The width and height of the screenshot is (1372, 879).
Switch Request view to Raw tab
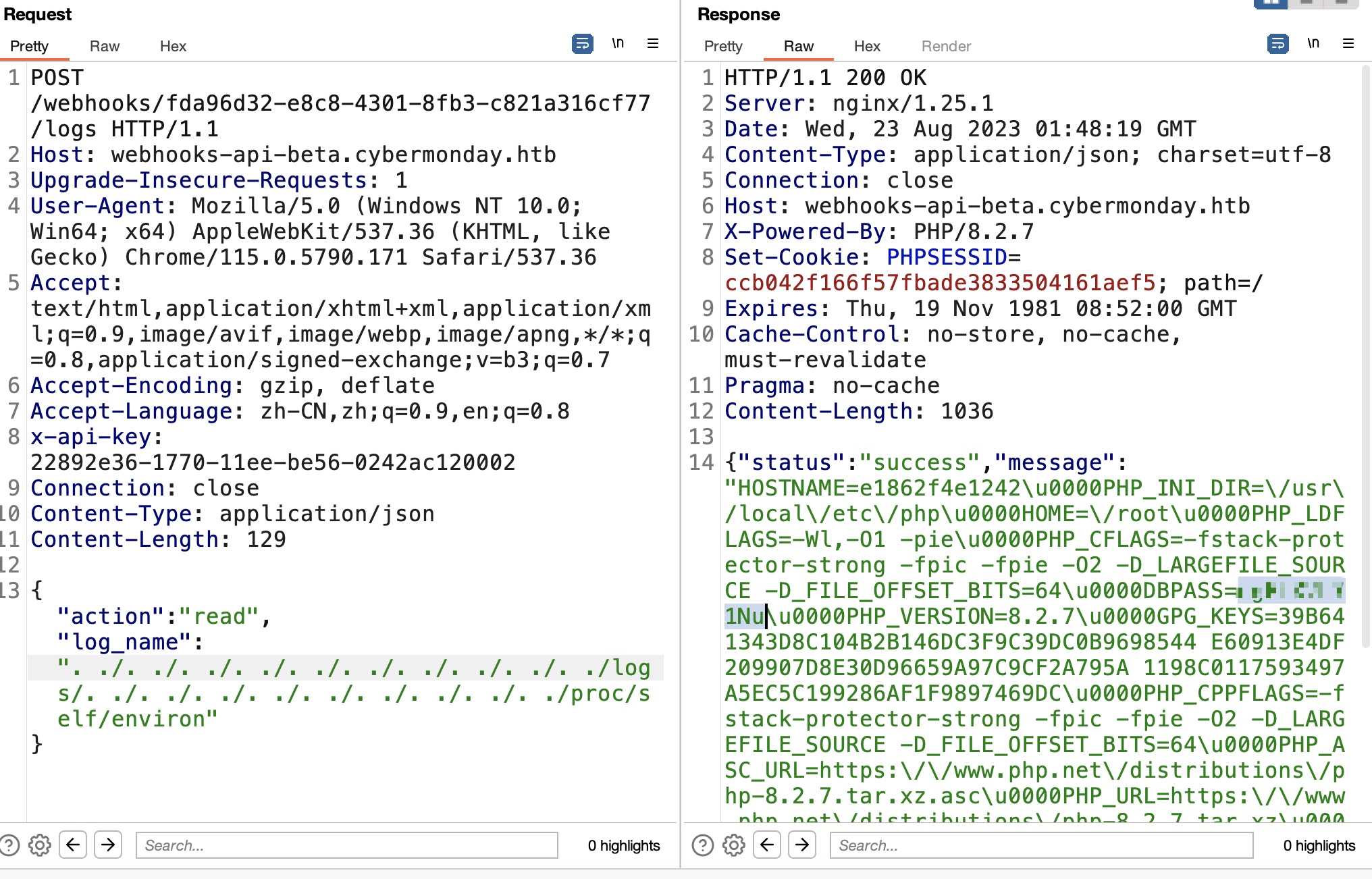click(104, 46)
